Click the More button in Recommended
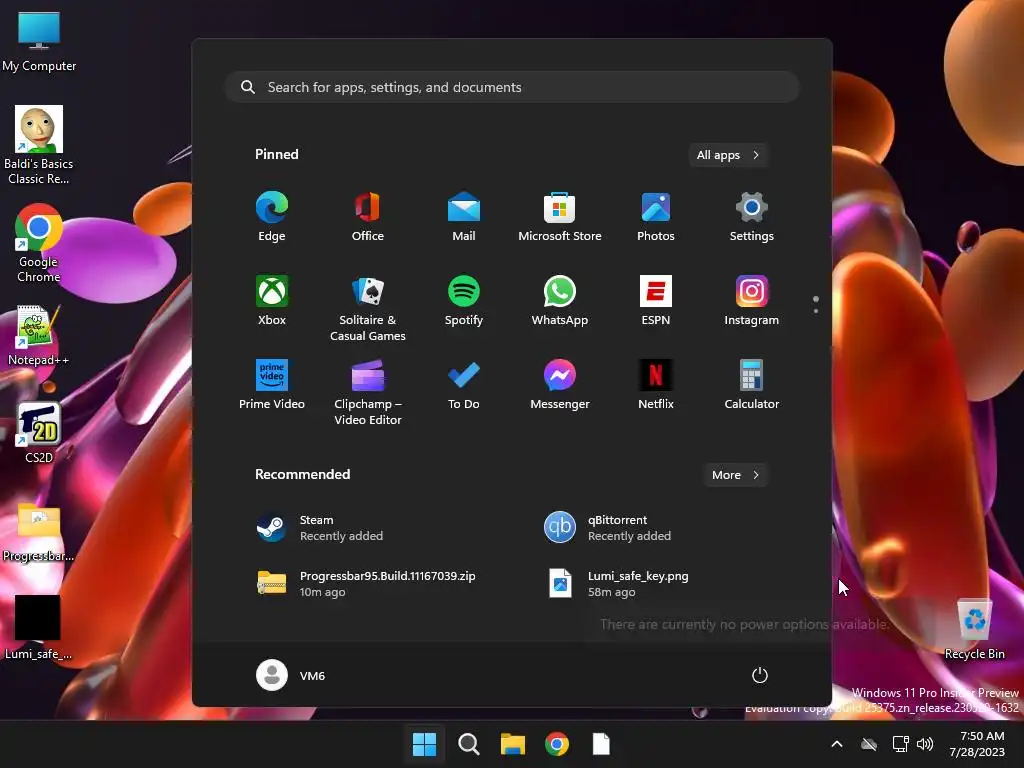This screenshot has height=768, width=1024. [735, 475]
